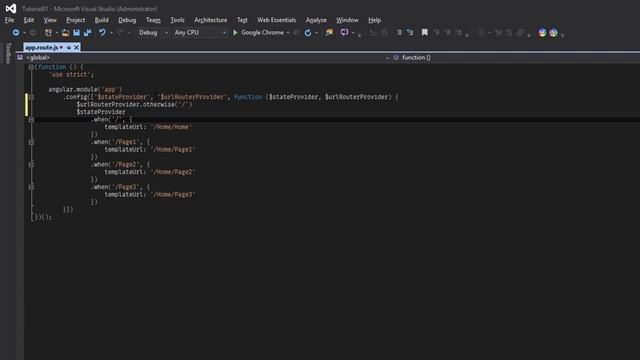Open the Team menu

click(x=153, y=20)
